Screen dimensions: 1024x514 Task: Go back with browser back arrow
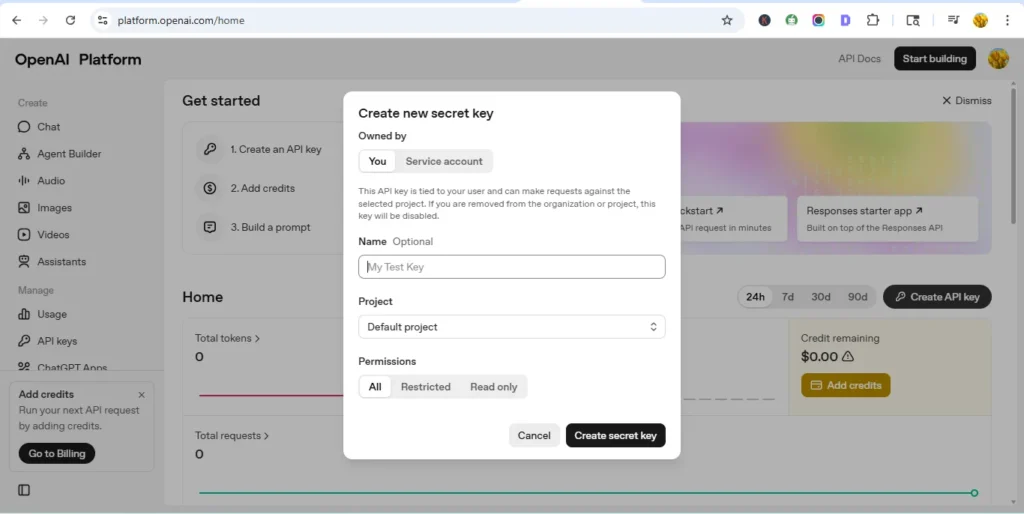pyautogui.click(x=17, y=20)
